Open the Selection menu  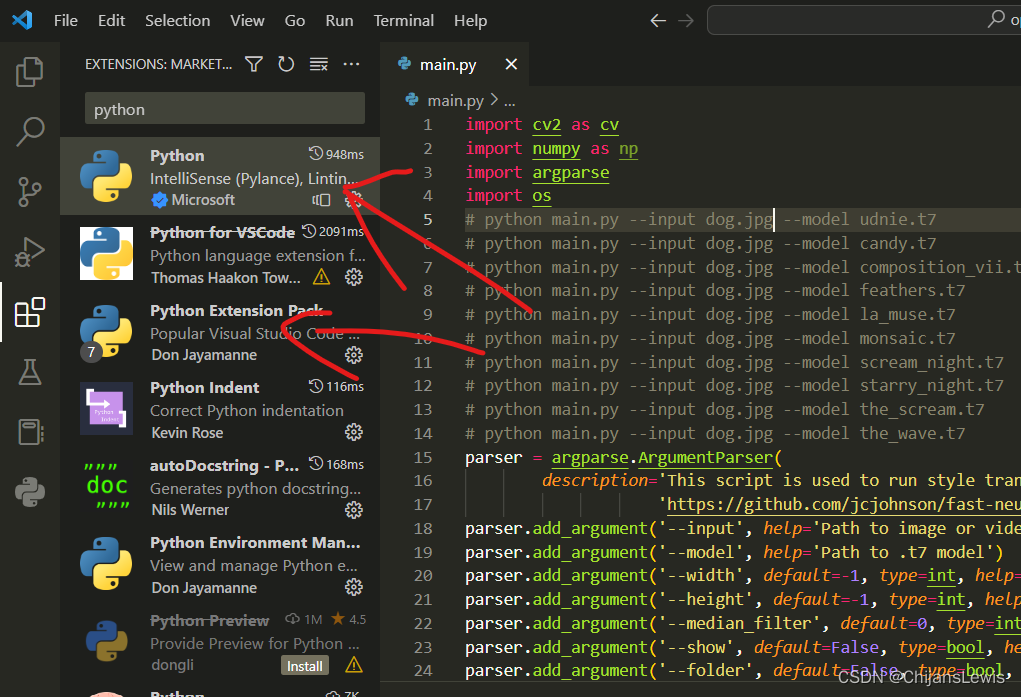(178, 21)
